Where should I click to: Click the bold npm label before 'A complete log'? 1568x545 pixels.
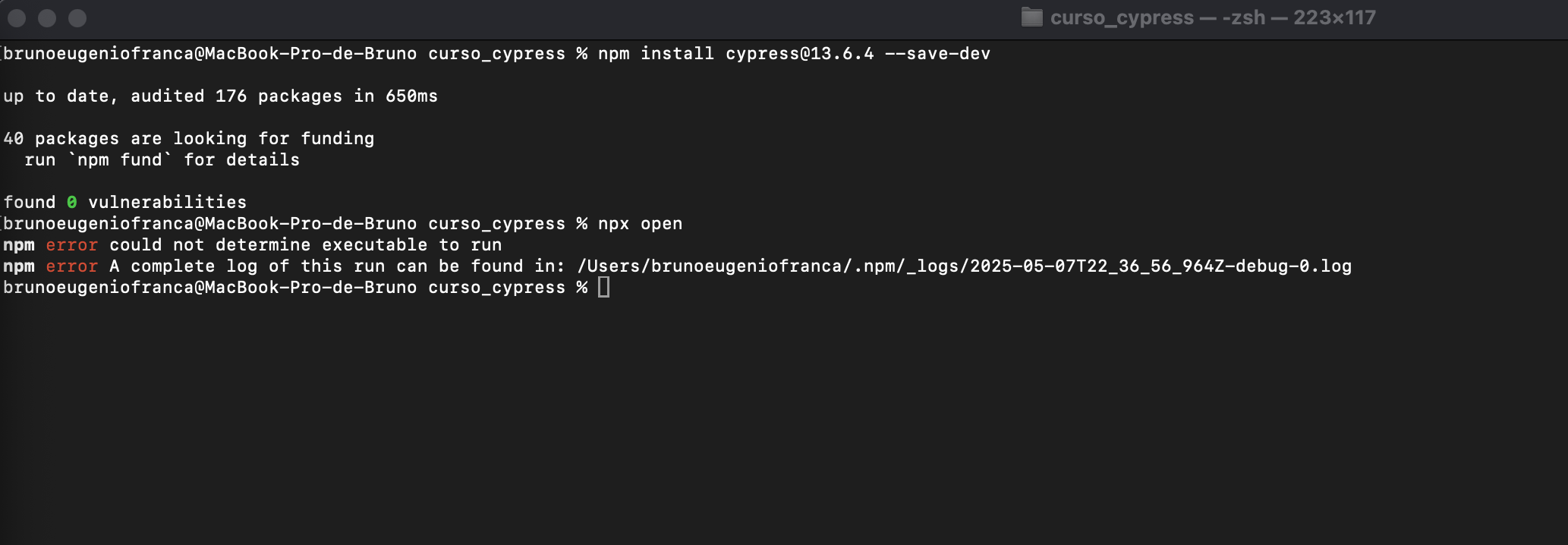point(19,266)
